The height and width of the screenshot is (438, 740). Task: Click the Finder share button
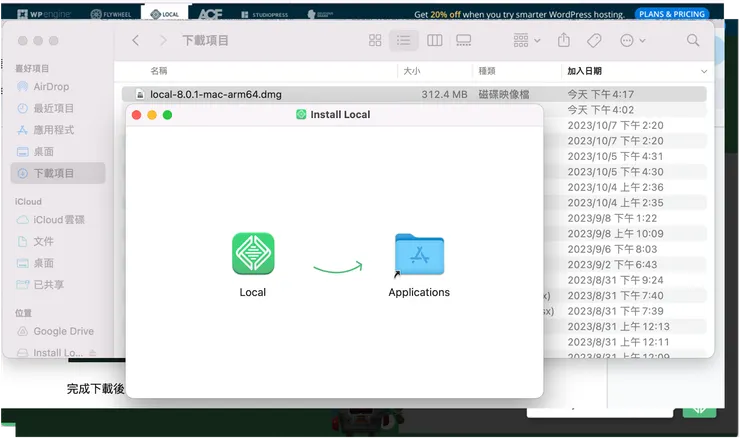563,41
